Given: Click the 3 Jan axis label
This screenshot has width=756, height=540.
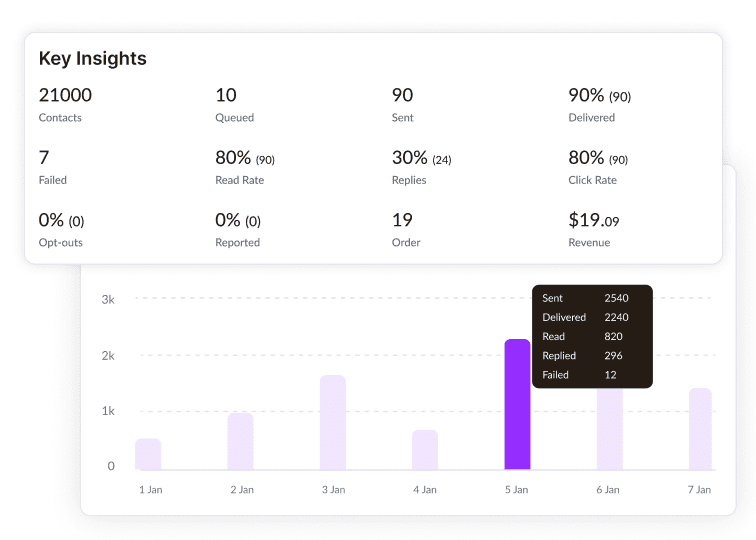Looking at the screenshot, I should 334,490.
